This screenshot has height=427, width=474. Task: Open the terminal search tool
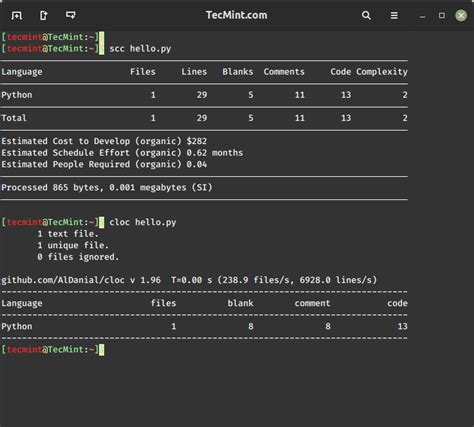tap(366, 15)
